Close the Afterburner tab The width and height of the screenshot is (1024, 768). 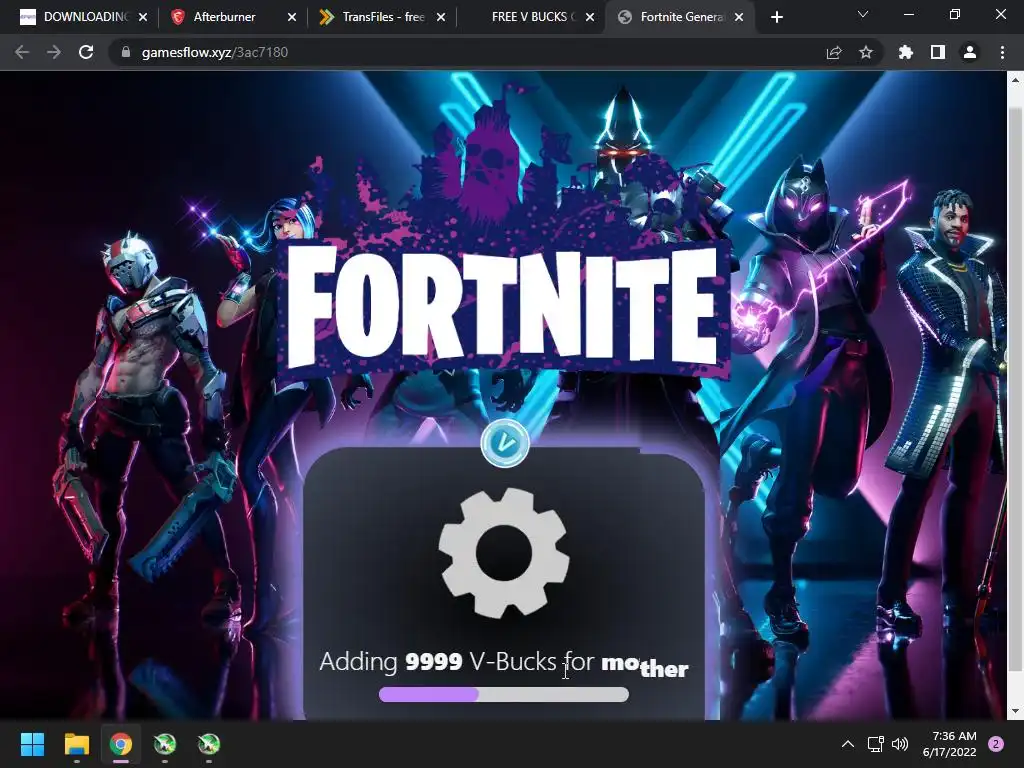point(292,18)
